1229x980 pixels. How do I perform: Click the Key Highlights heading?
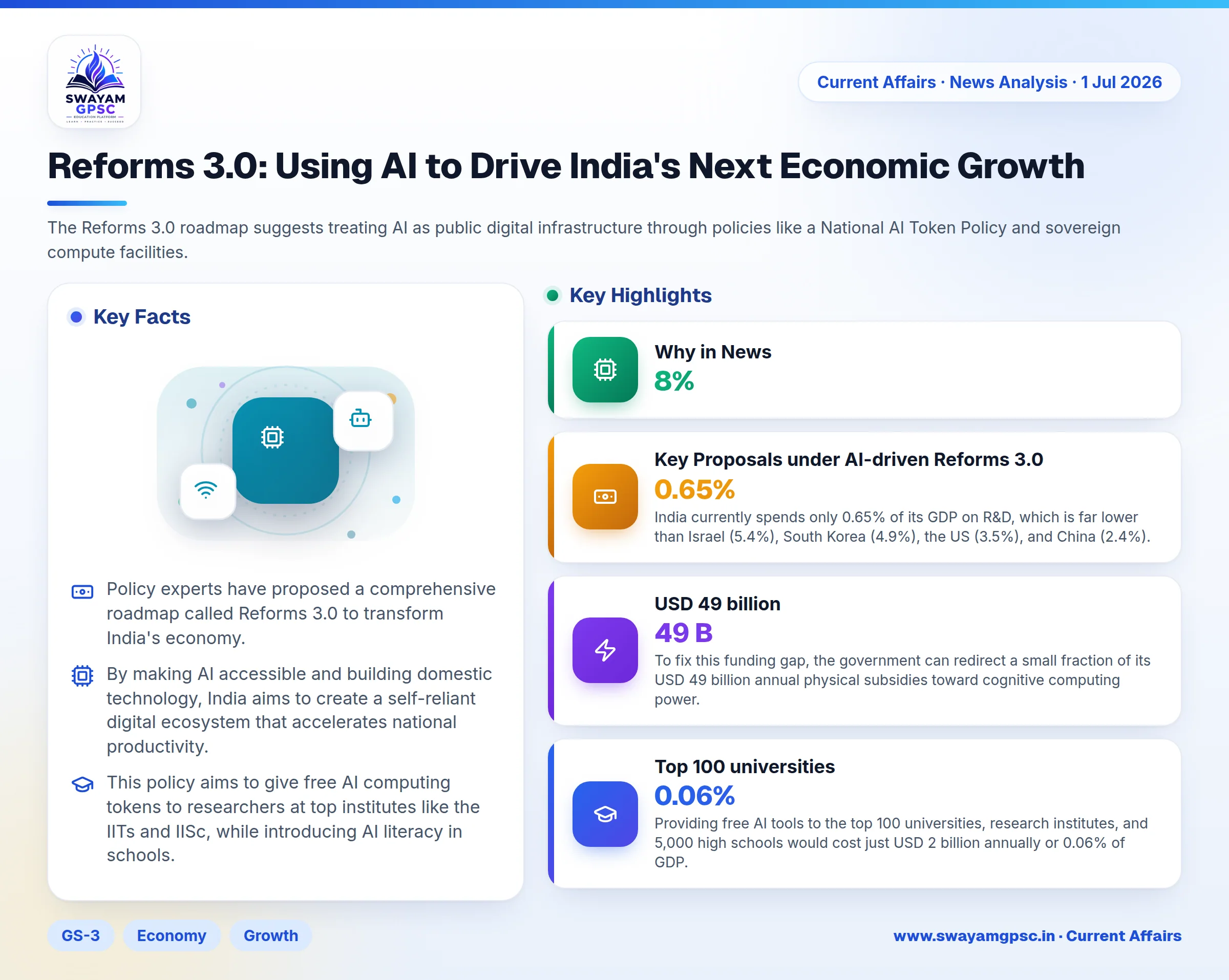640,295
